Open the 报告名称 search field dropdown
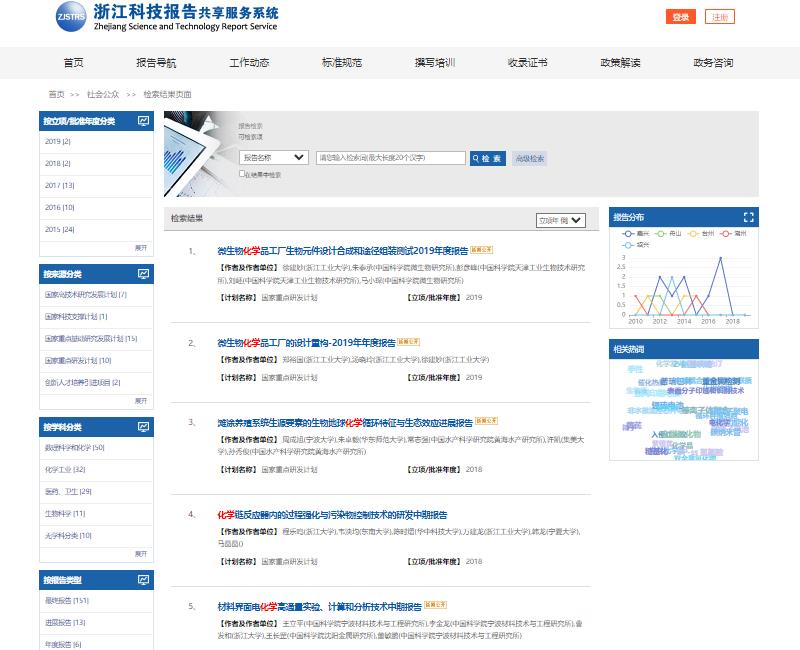 click(x=274, y=158)
